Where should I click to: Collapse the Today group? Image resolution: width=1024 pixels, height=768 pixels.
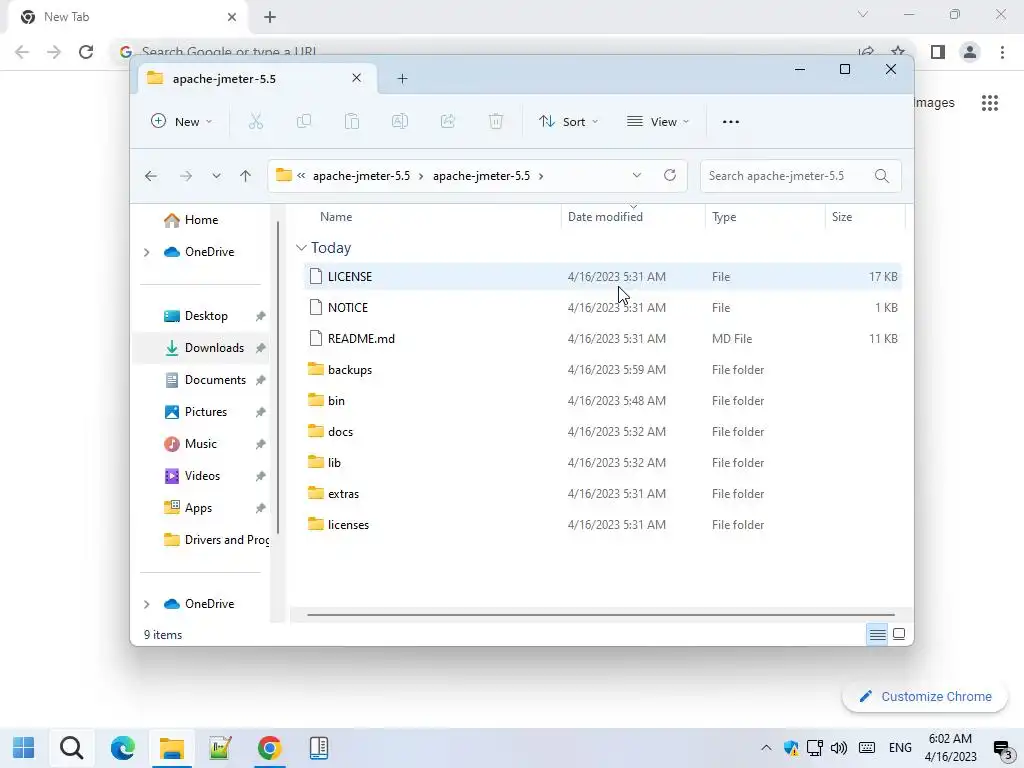[x=301, y=248]
